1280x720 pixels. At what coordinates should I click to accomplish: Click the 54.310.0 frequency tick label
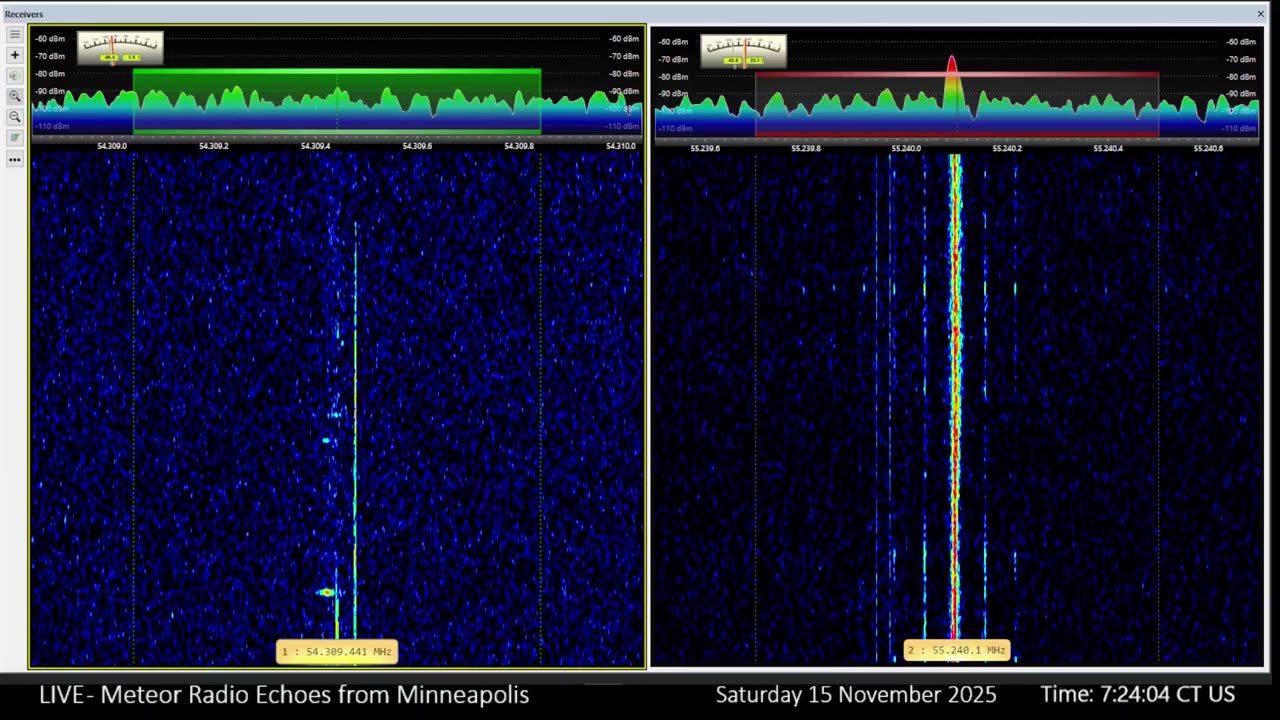point(620,146)
